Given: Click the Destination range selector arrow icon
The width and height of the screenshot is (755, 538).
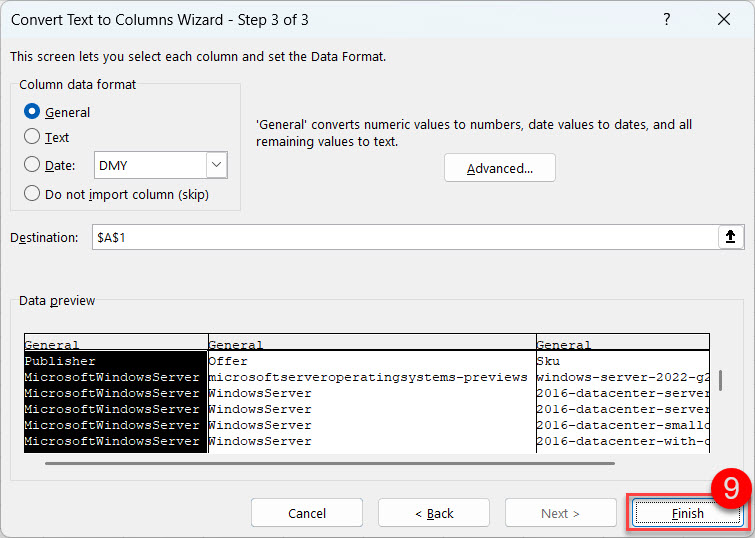Looking at the screenshot, I should [x=730, y=237].
